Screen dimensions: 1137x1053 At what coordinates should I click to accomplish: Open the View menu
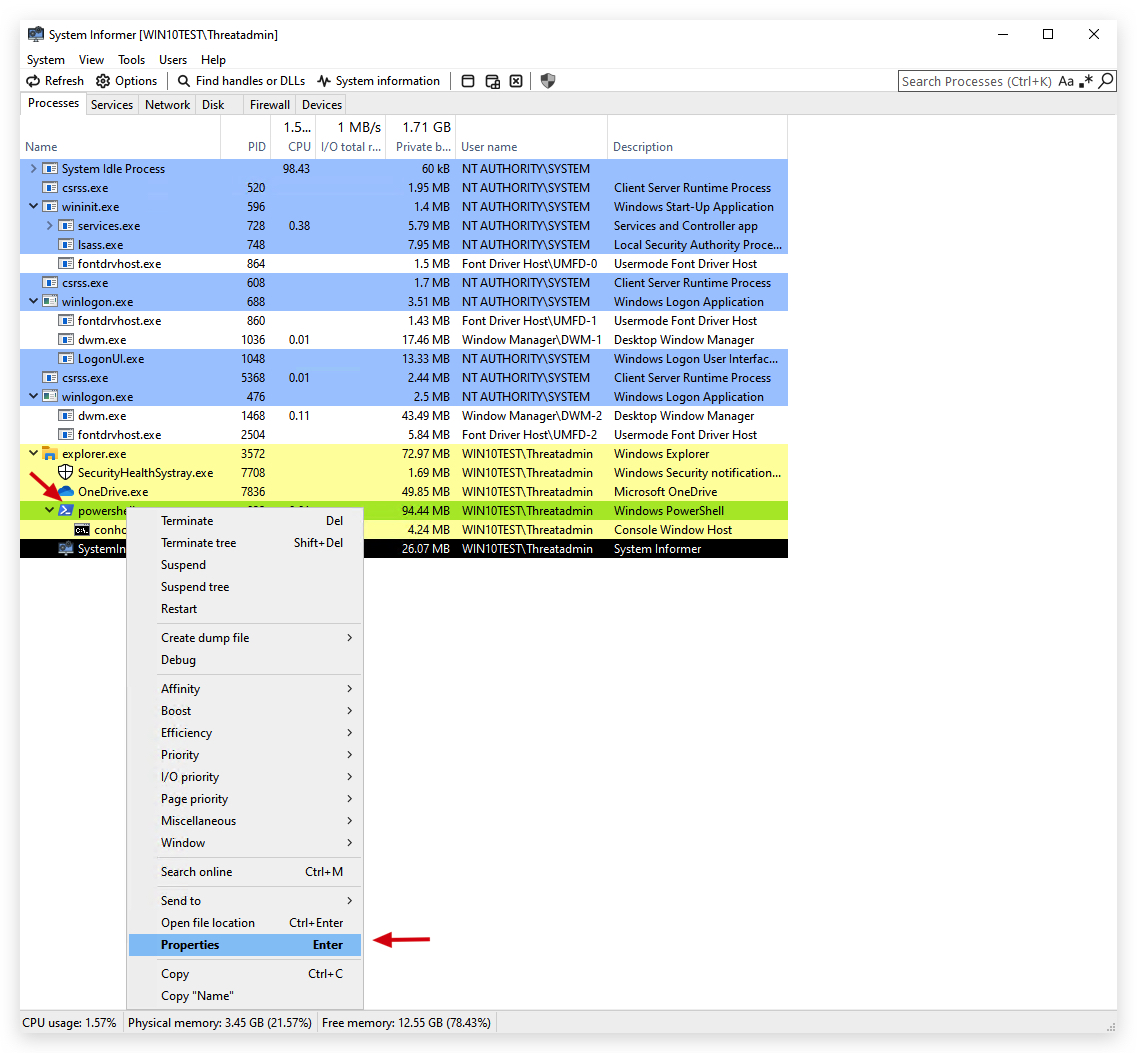coord(91,59)
